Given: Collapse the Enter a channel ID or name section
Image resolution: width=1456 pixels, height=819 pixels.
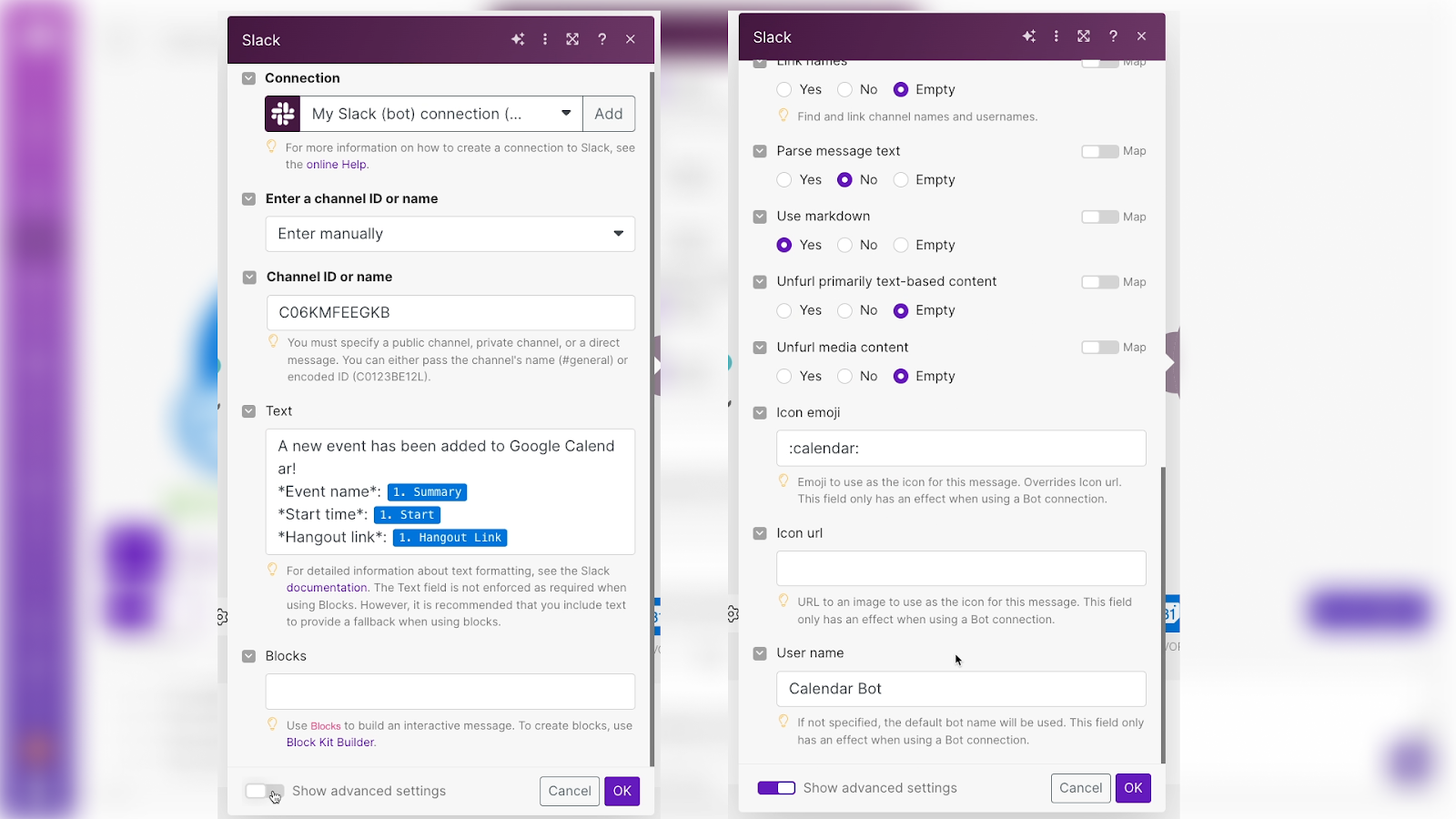Looking at the screenshot, I should (248, 198).
